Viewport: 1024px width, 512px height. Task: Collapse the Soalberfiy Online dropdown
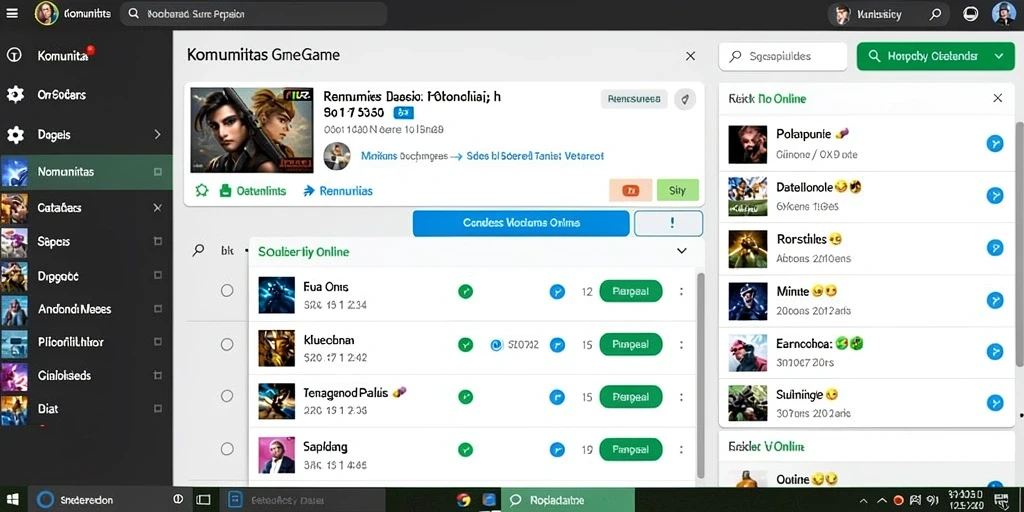tap(682, 251)
